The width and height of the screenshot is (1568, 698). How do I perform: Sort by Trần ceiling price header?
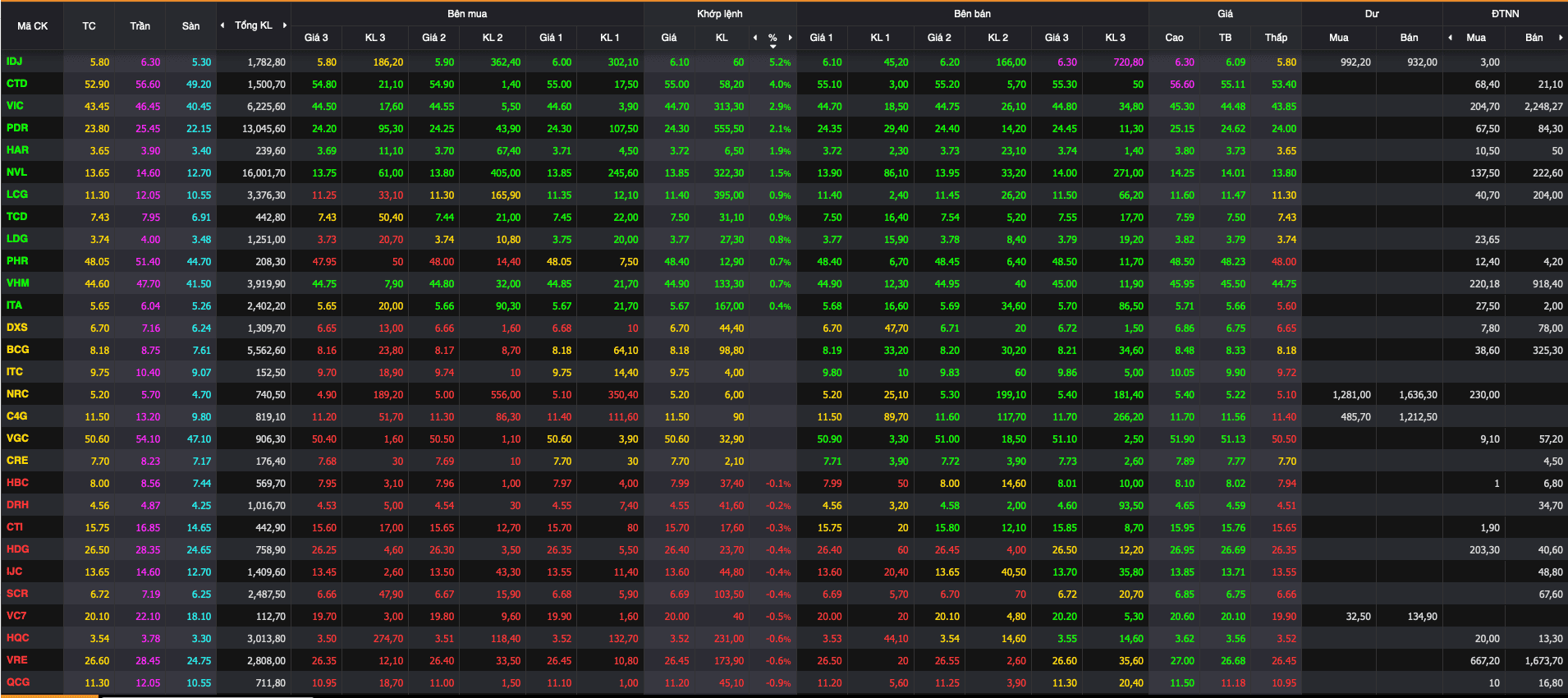coord(140,26)
